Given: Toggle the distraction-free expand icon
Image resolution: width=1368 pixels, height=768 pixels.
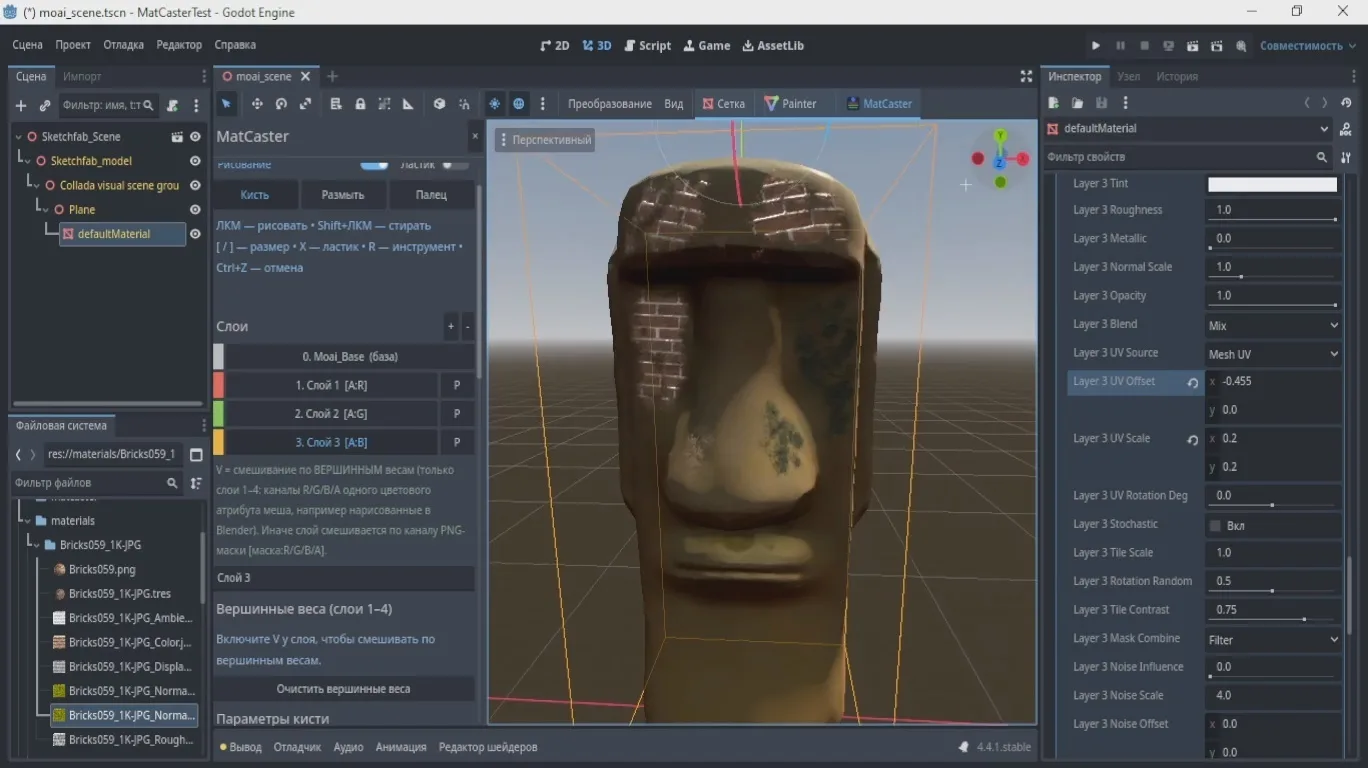Looking at the screenshot, I should (x=1026, y=76).
